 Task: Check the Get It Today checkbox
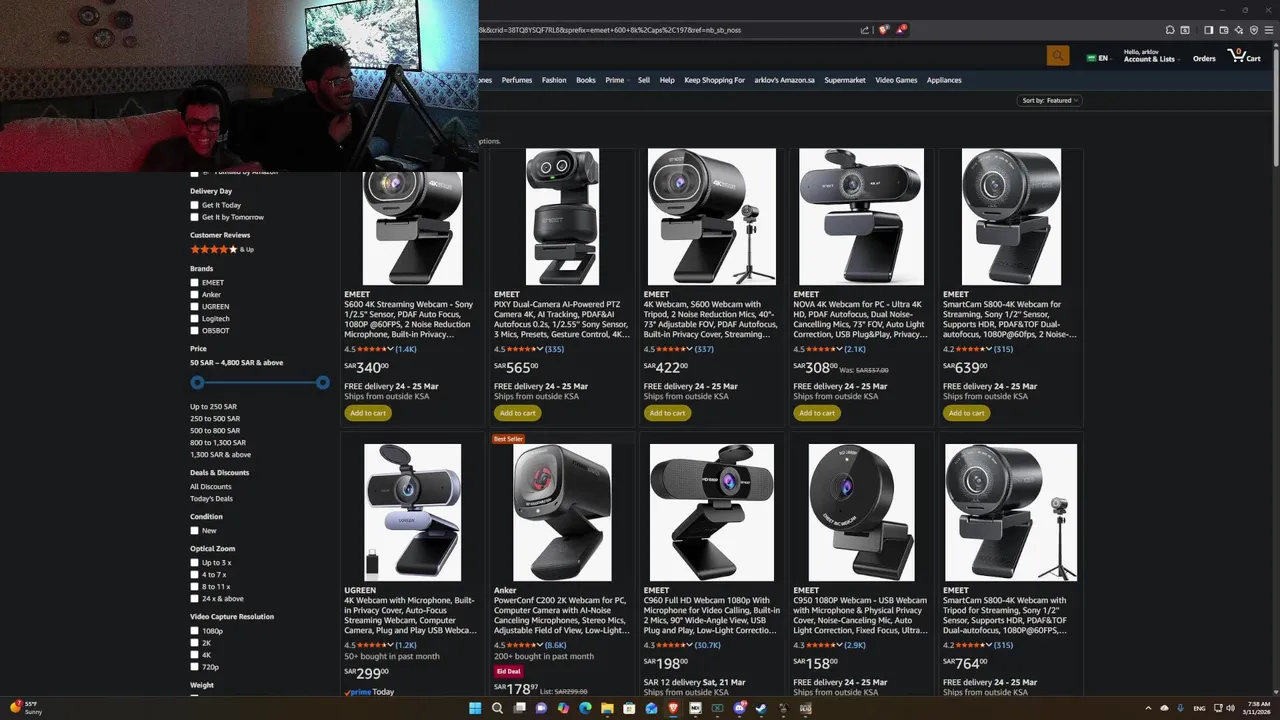(x=194, y=205)
